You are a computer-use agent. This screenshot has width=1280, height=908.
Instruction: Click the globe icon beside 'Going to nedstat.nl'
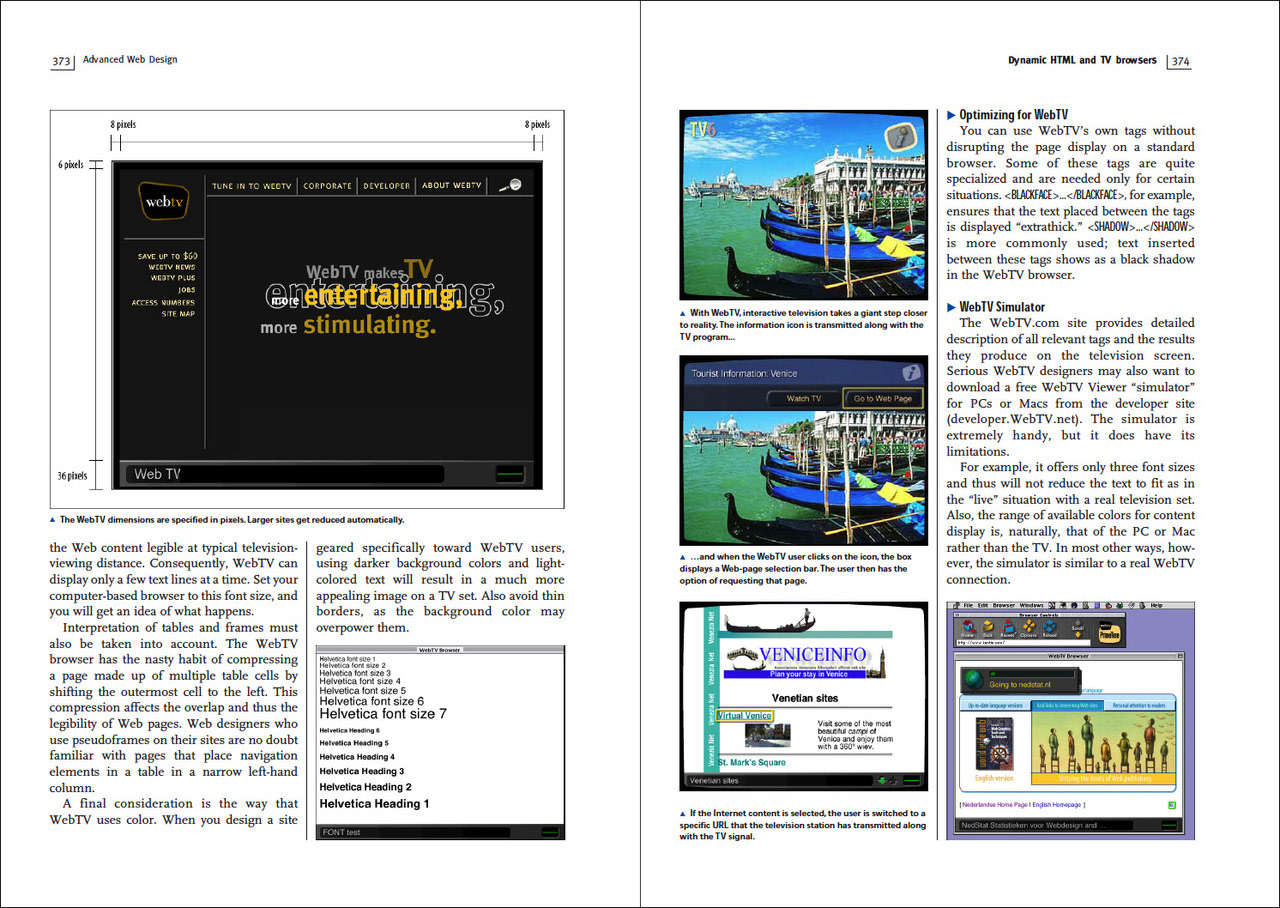[974, 679]
